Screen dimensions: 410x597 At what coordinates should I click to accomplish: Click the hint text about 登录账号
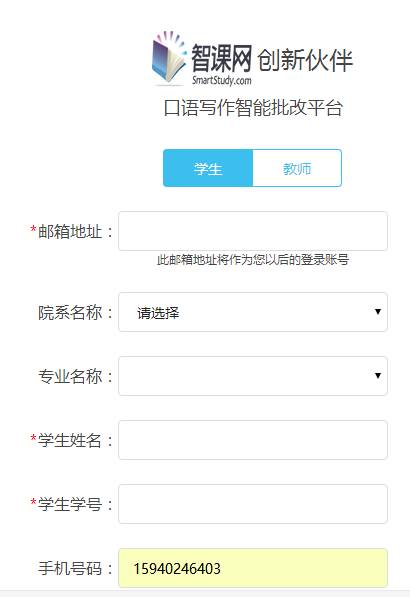click(x=253, y=260)
